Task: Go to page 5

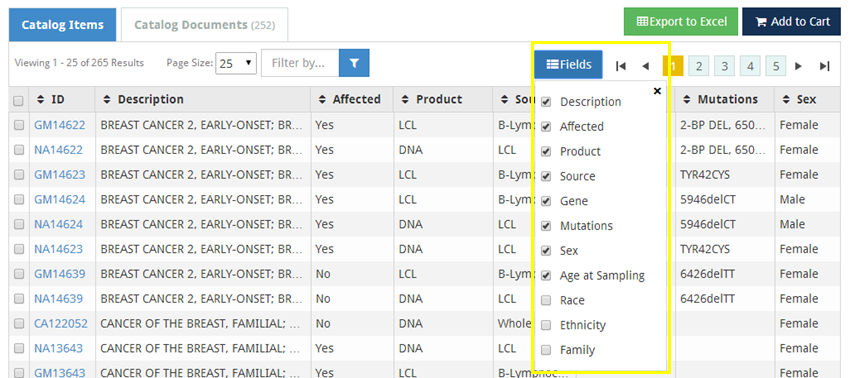Action: pyautogui.click(x=776, y=66)
